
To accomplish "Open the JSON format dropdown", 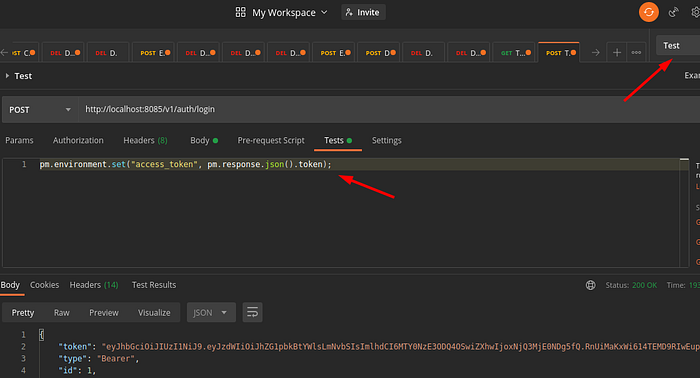I will (211, 313).
